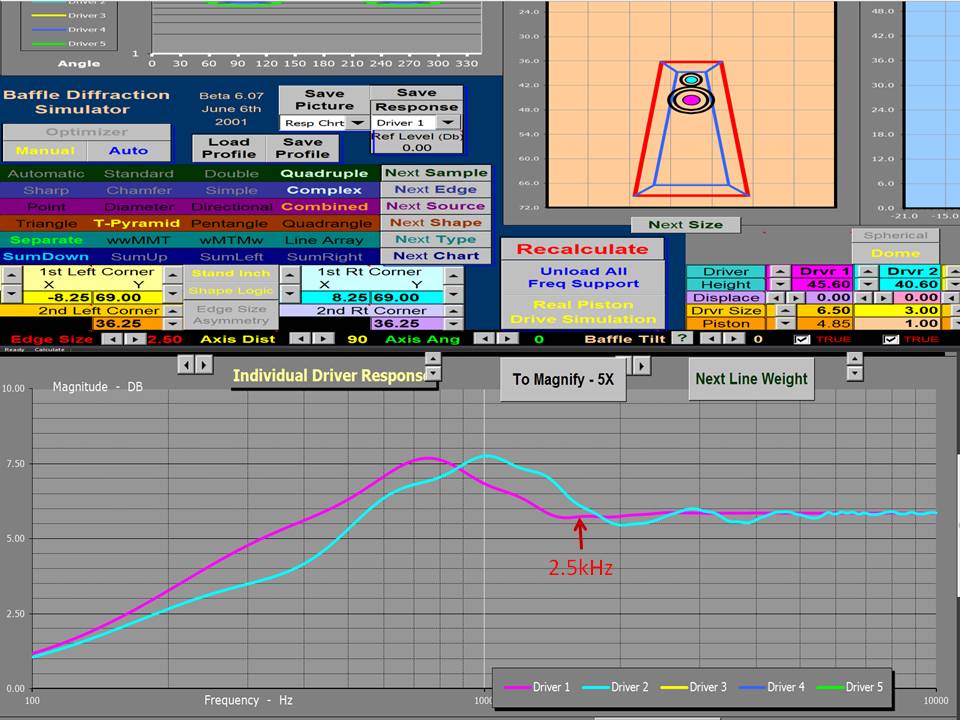Decrease Axis Dist with left arrow
960x720 pixels.
pos(299,339)
